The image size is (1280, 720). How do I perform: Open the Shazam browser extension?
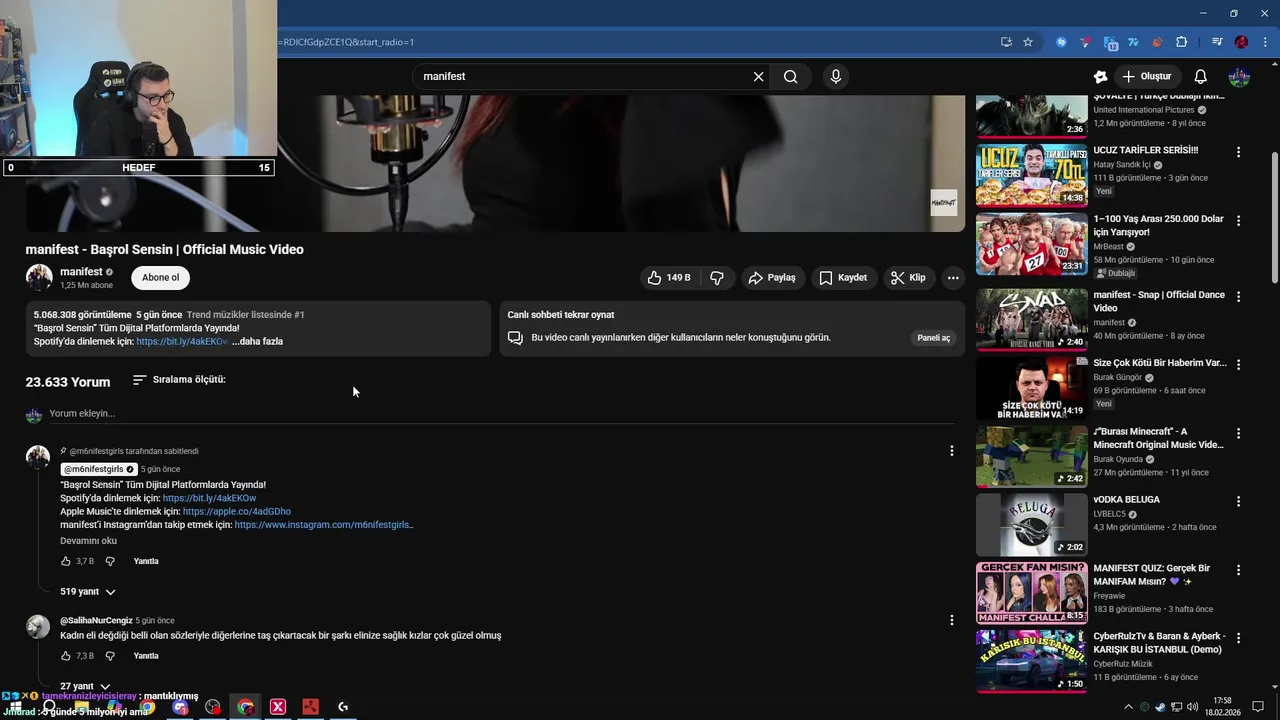[1062, 42]
